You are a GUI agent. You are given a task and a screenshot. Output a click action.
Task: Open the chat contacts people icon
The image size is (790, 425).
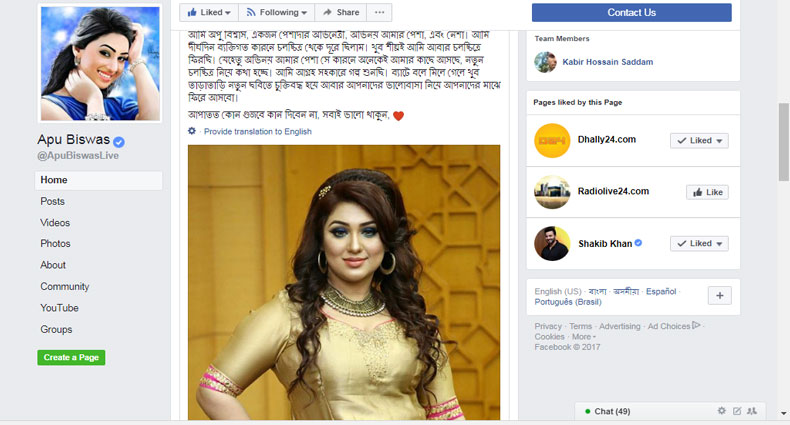[x=752, y=411]
